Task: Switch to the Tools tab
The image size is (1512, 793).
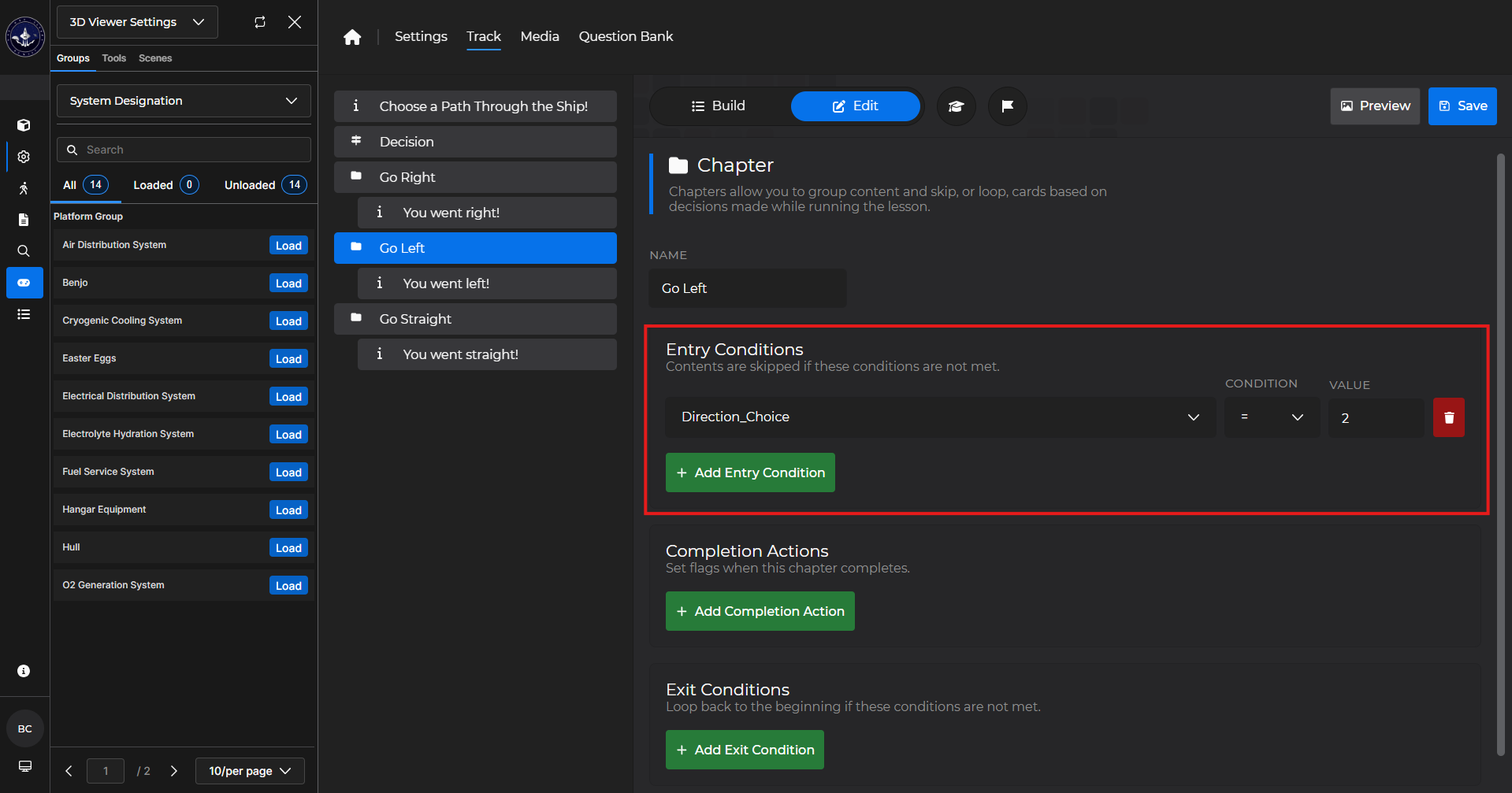Action: click(x=114, y=58)
